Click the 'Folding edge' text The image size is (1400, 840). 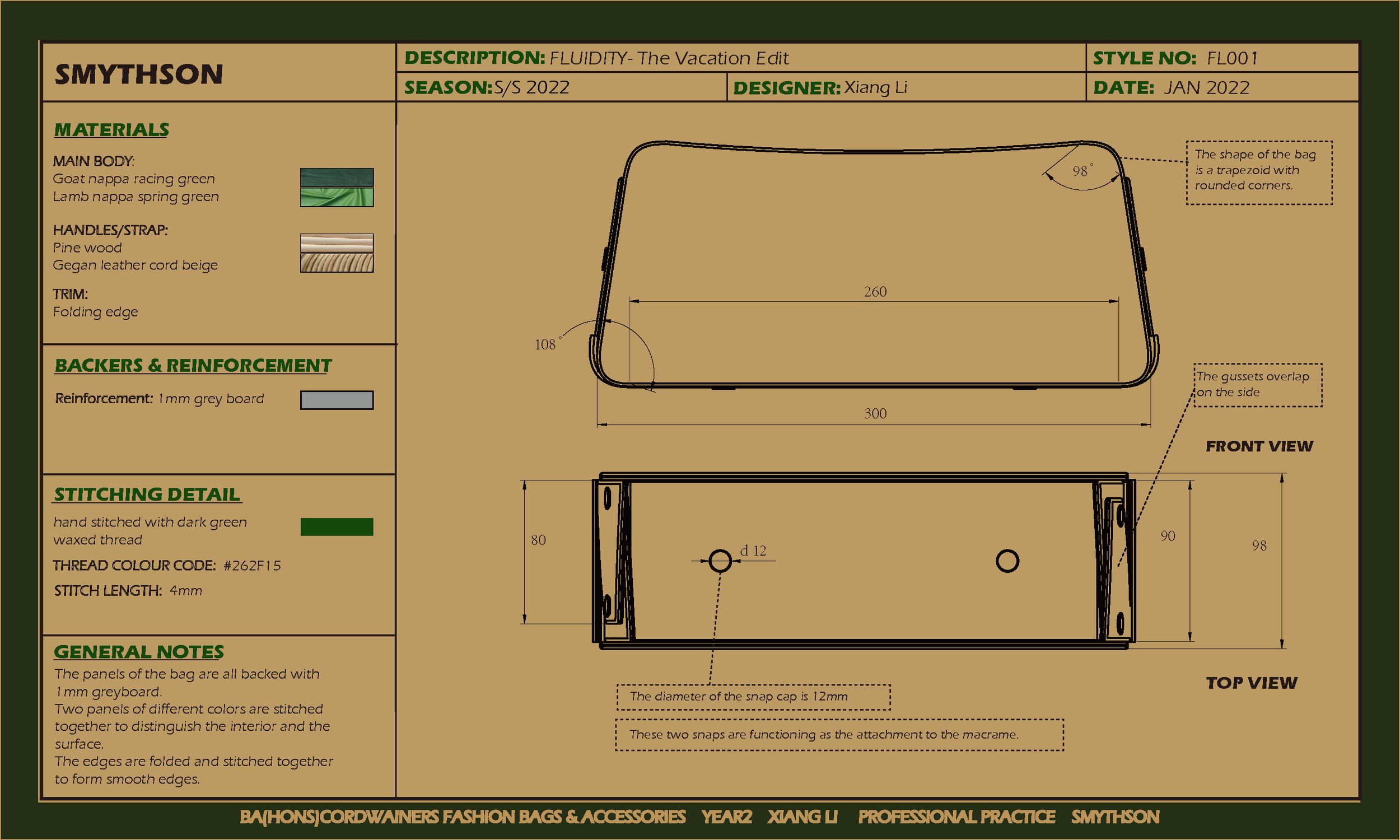tap(95, 312)
